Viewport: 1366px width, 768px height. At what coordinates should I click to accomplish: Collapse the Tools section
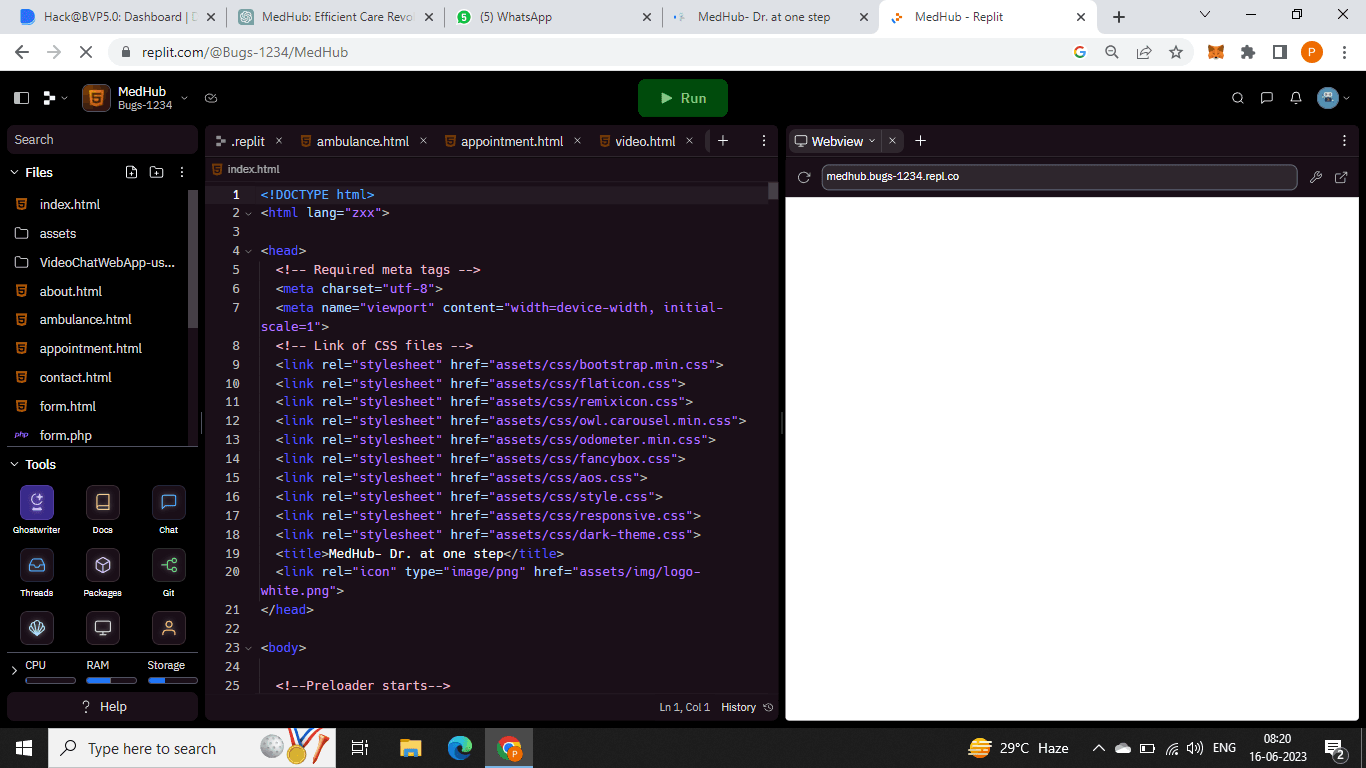pyautogui.click(x=15, y=464)
